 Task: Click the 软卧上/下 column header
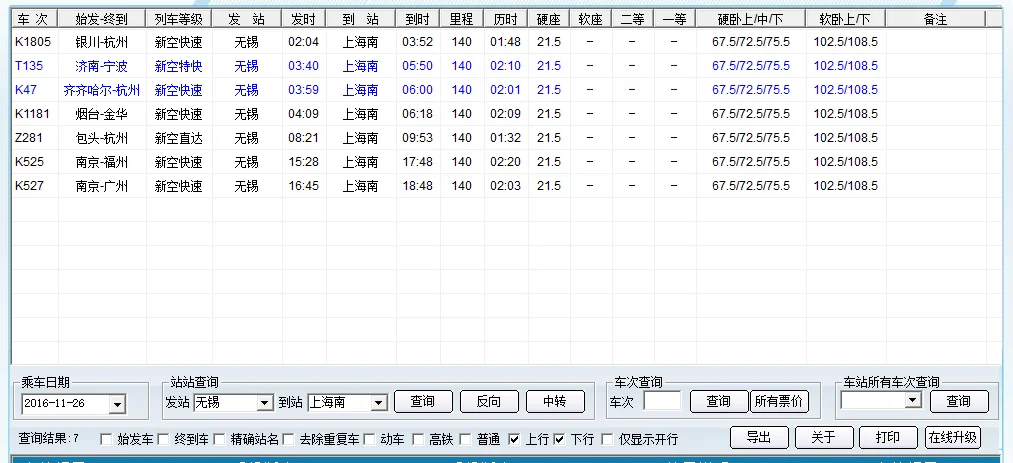pos(846,19)
